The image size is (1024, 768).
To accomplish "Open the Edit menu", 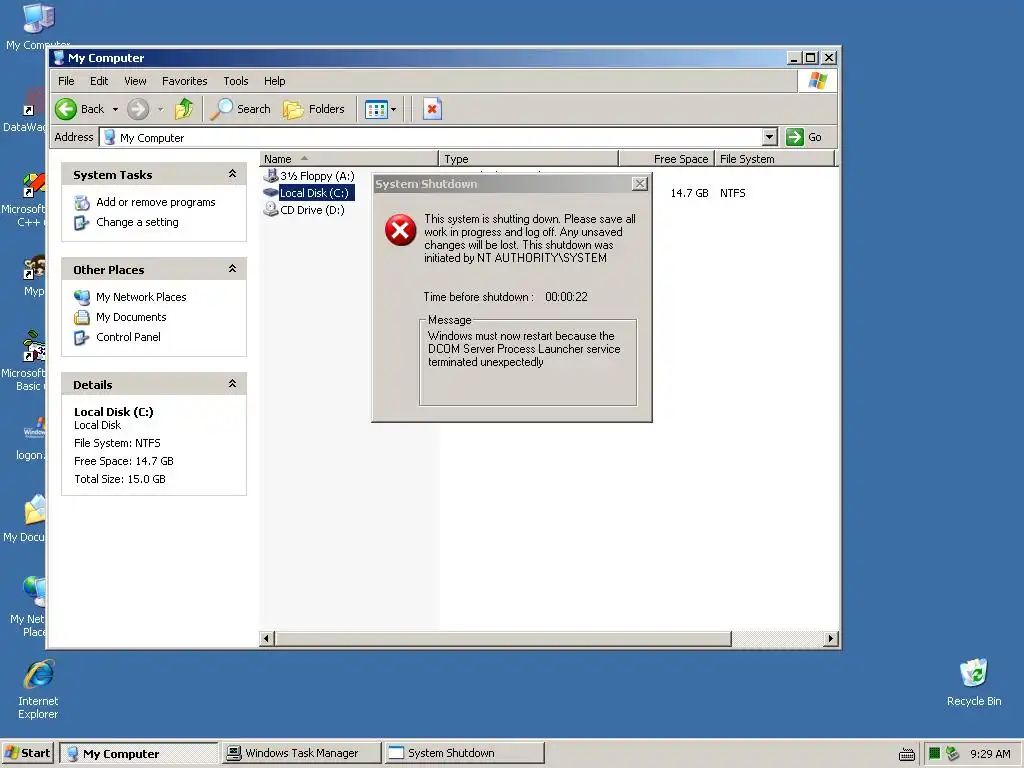I will pos(99,81).
